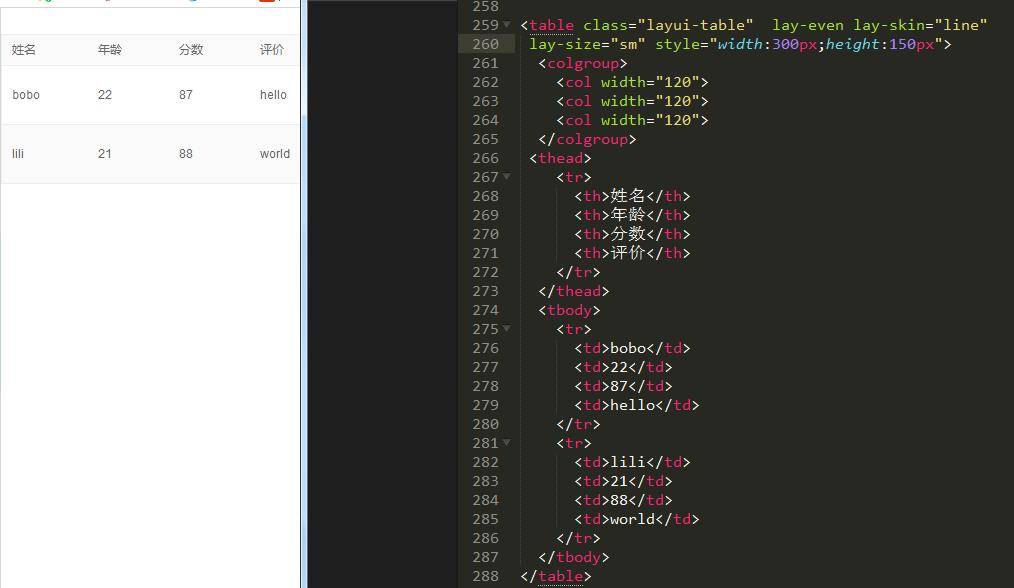
Task: Select the 22 cell in the bobo row
Action: tap(105, 95)
